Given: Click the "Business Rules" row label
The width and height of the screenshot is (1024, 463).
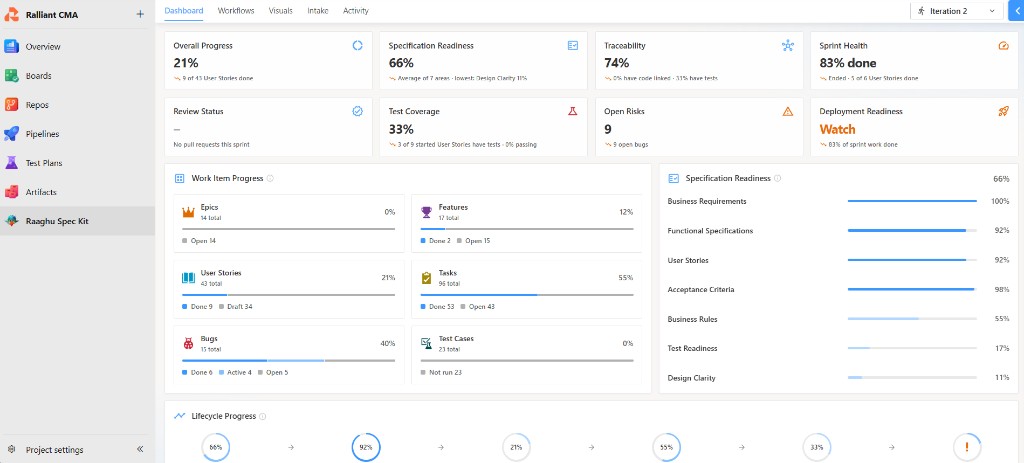Looking at the screenshot, I should coord(692,319).
